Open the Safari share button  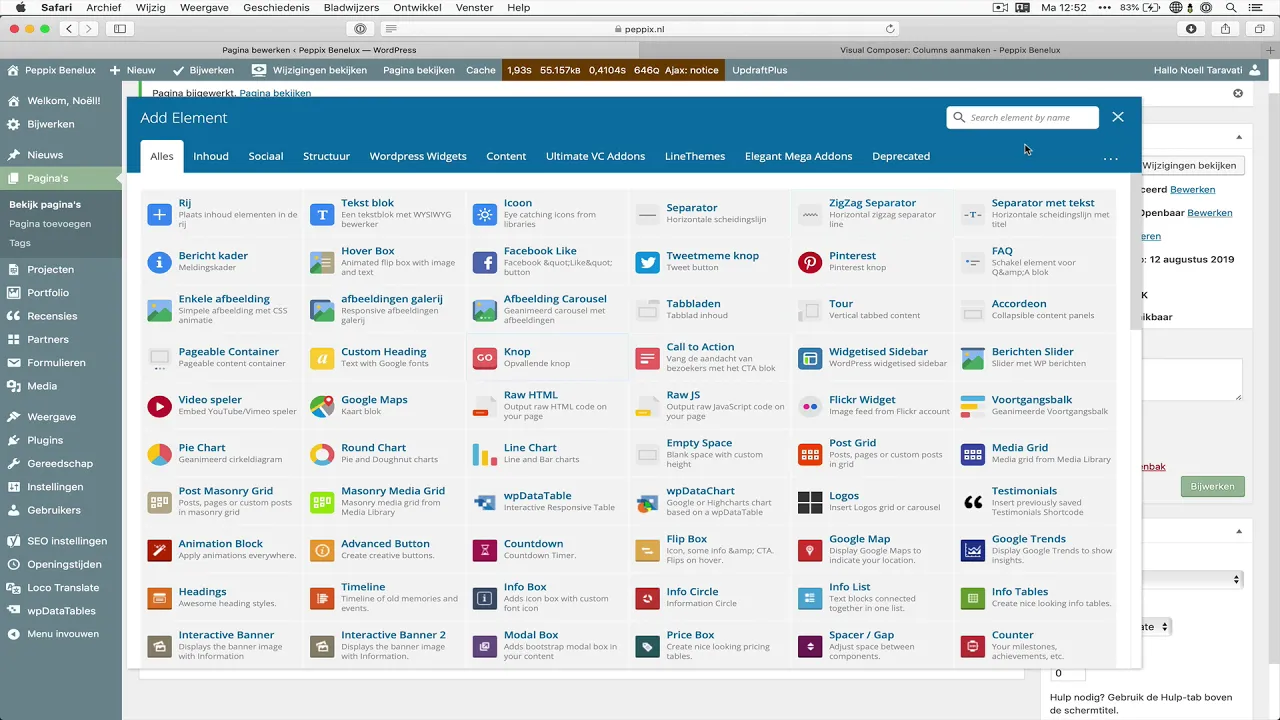(1225, 29)
